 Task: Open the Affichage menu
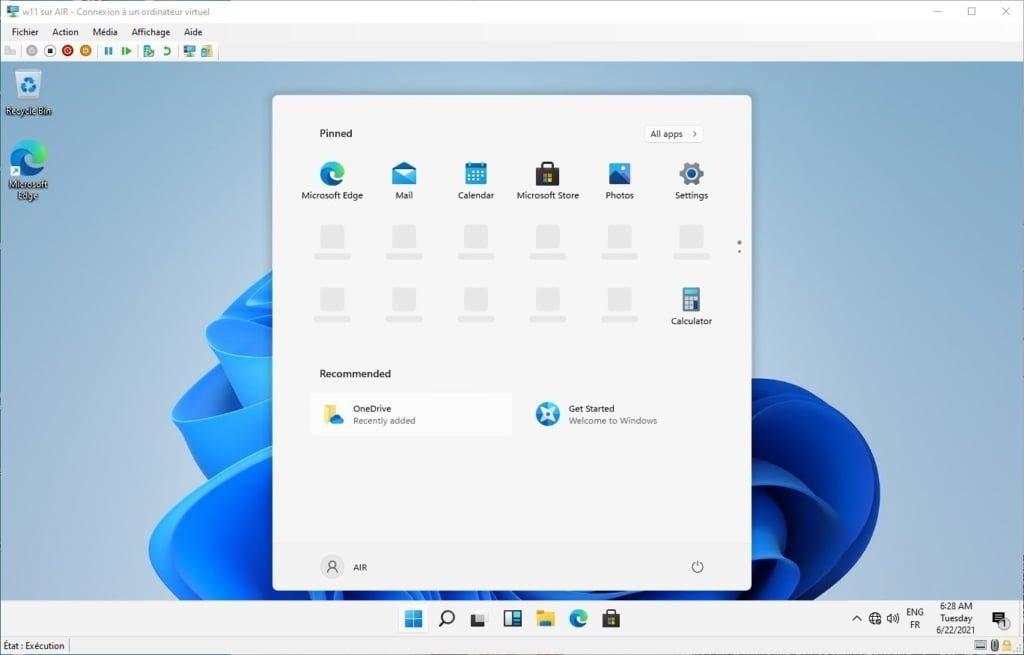[151, 31]
